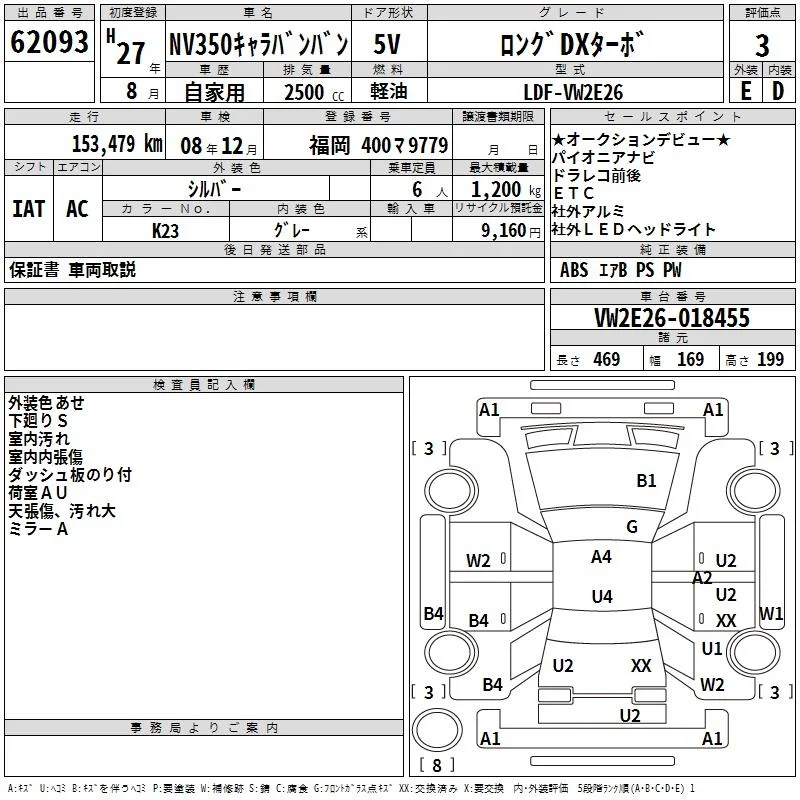Select the G windshield chip mark
Image resolution: width=800 pixels, height=800 pixels.
[632, 526]
